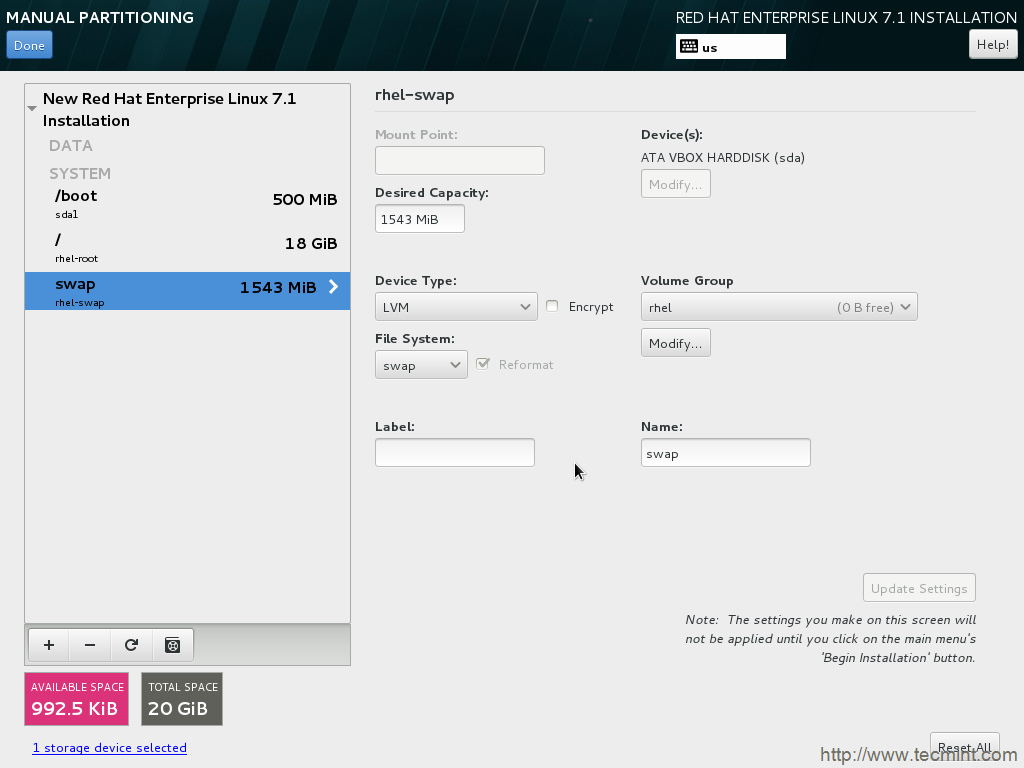
Task: Click the SYSTEM section heading
Action: [x=80, y=174]
